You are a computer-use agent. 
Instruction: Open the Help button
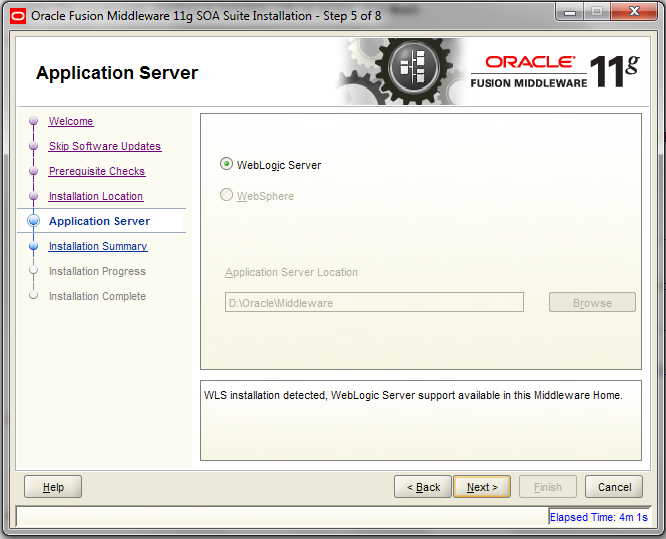tap(53, 487)
